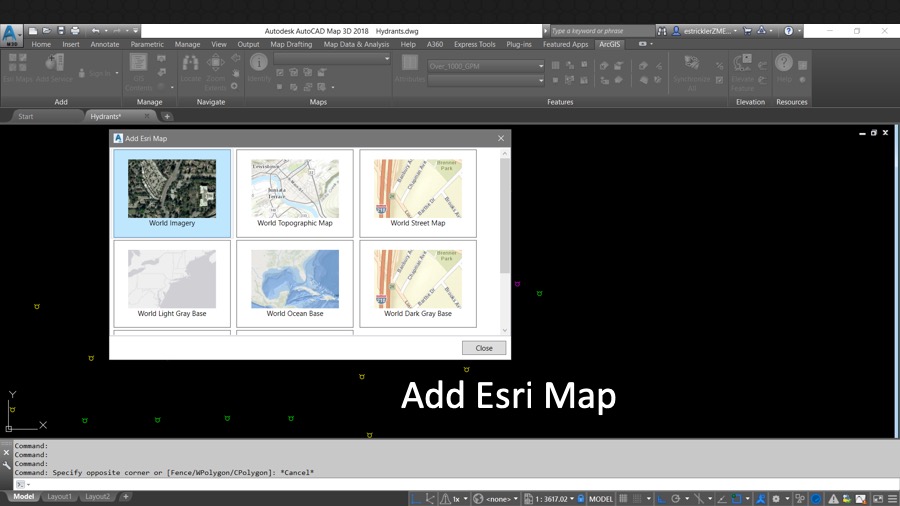Expand the Help dropdown arrow in title bar
Viewport: 900px width, 506px height.
(798, 31)
